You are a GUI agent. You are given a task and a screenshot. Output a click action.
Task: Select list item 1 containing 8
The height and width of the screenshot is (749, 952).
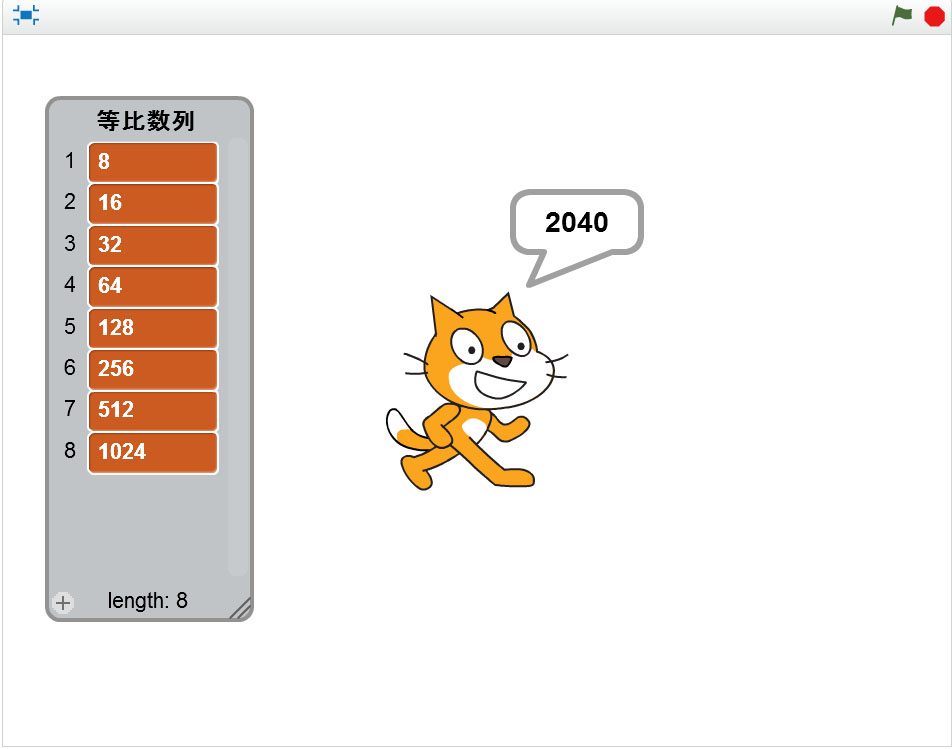[x=153, y=162]
